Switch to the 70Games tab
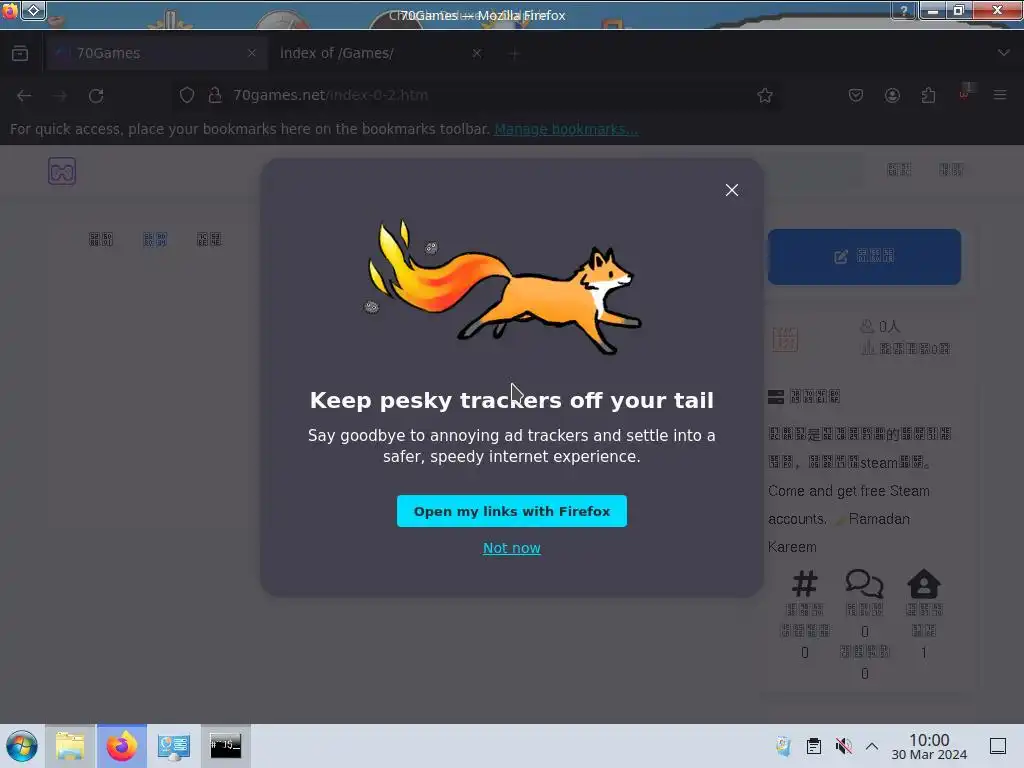Viewport: 1024px width, 768px height. pos(157,53)
